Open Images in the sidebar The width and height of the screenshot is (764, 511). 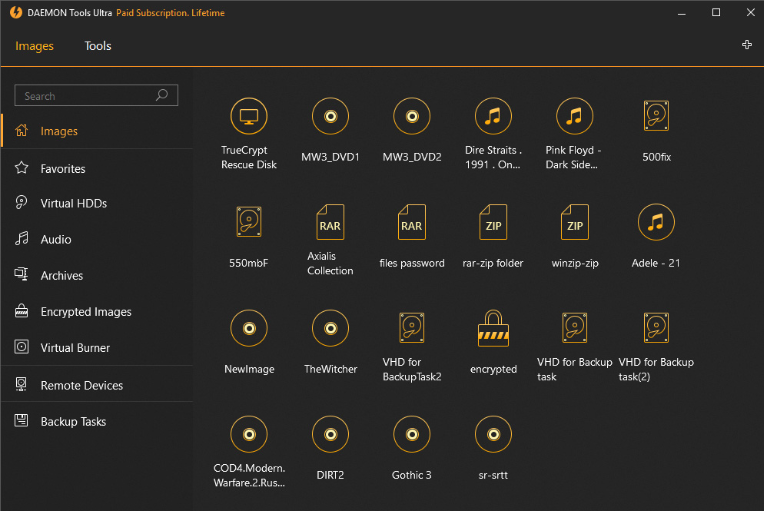[x=97, y=131]
